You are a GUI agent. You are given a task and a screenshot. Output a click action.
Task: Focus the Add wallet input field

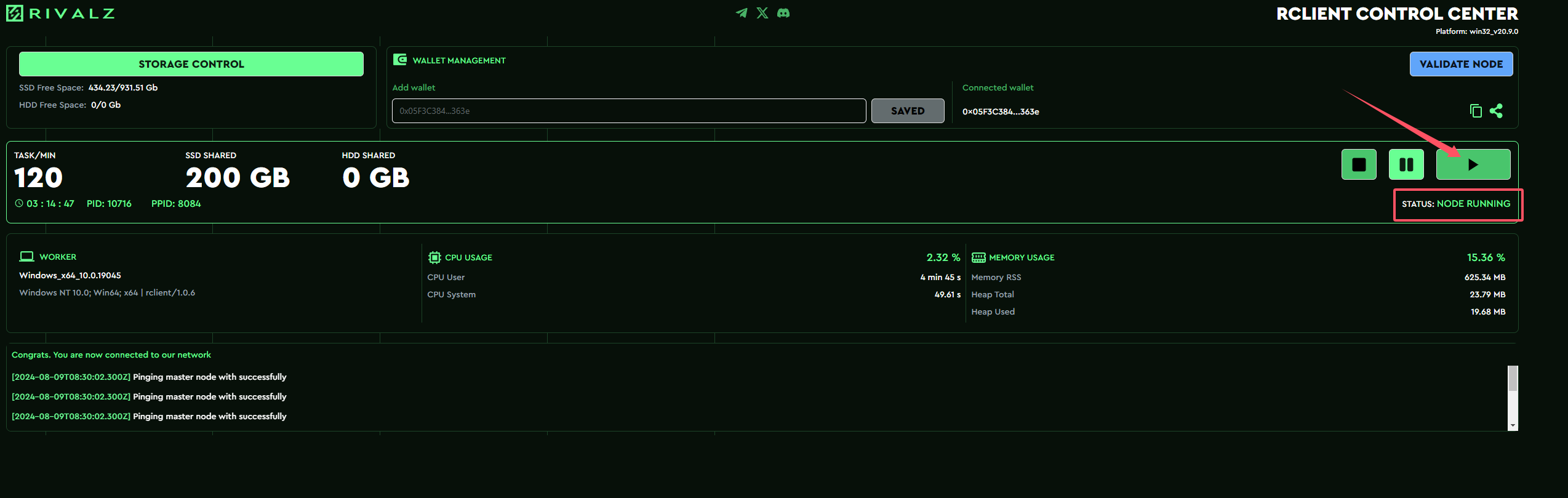point(629,111)
